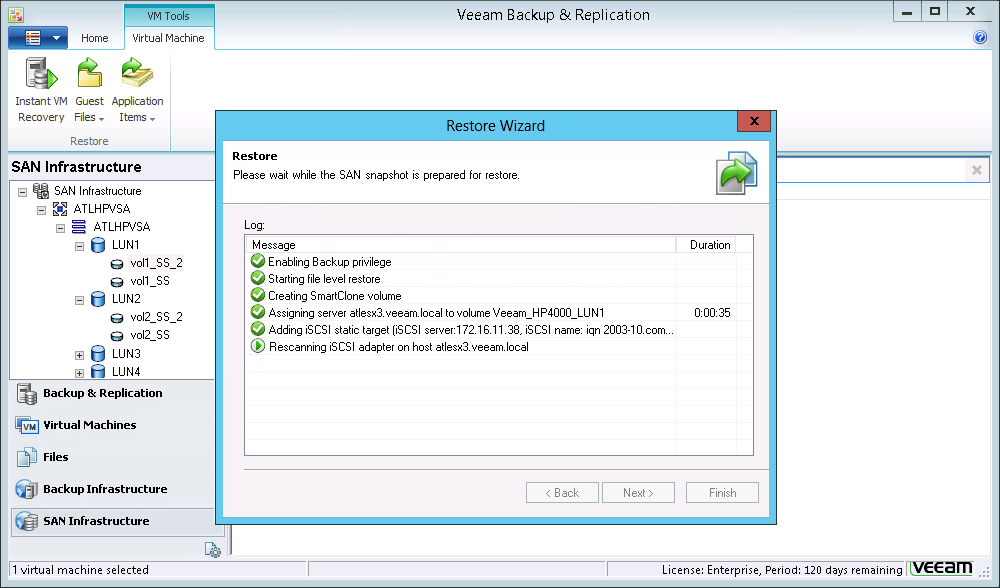Viewport: 1000px width, 588px height.
Task: Click Virtual Machines pane VM icon
Action: (x=27, y=426)
